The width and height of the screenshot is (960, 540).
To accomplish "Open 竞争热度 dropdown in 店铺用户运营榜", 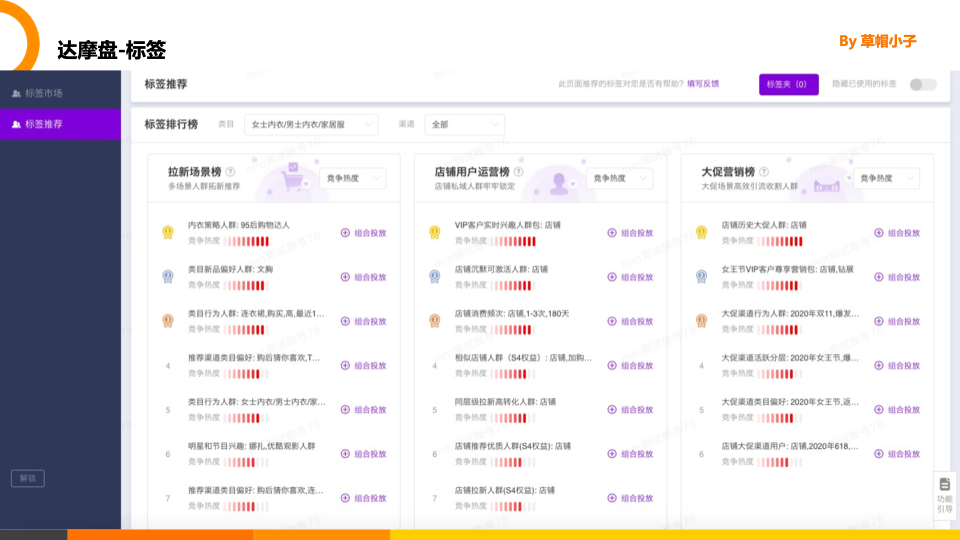I will click(x=619, y=178).
